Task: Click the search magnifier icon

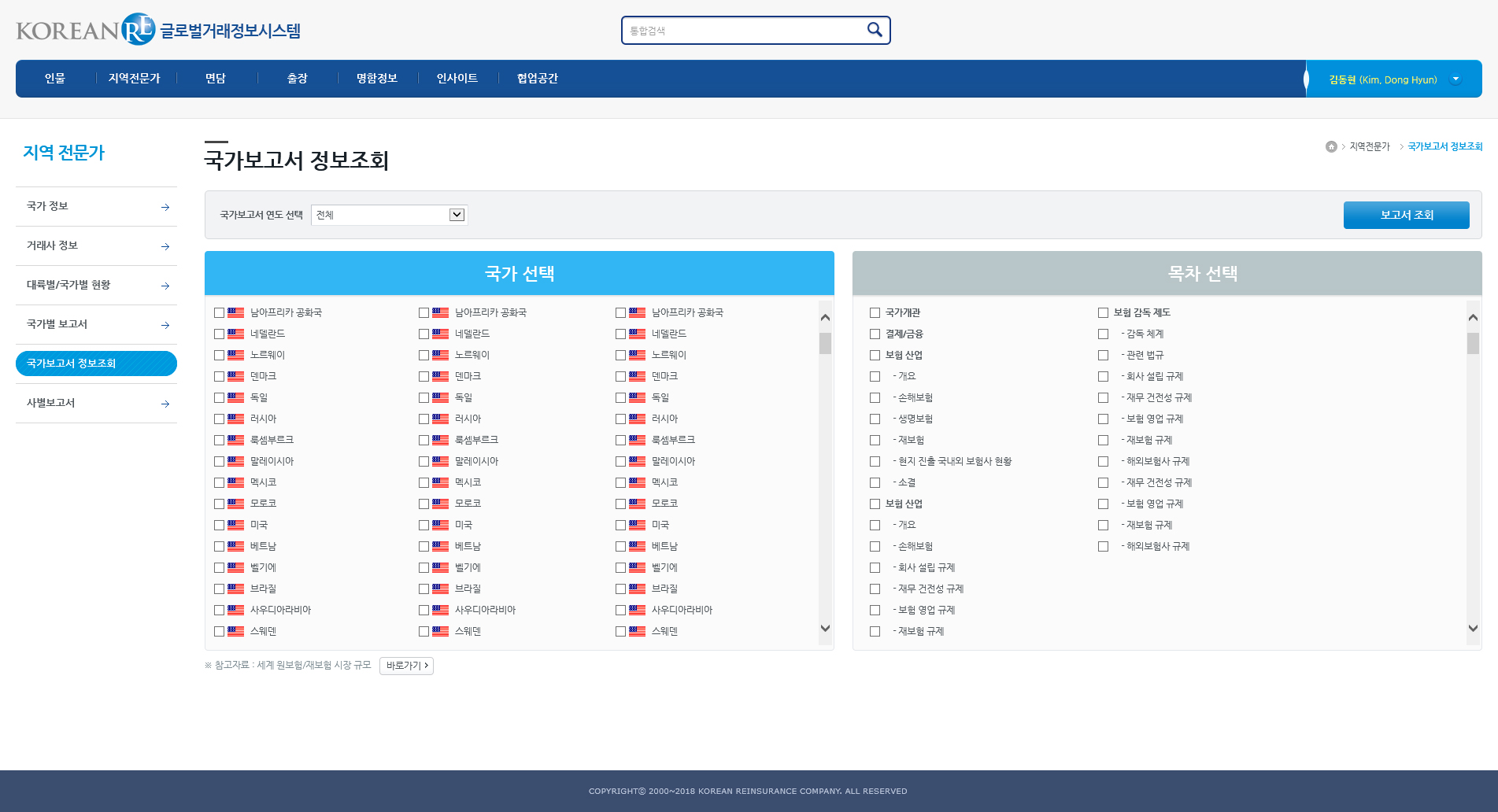Action: [x=874, y=29]
